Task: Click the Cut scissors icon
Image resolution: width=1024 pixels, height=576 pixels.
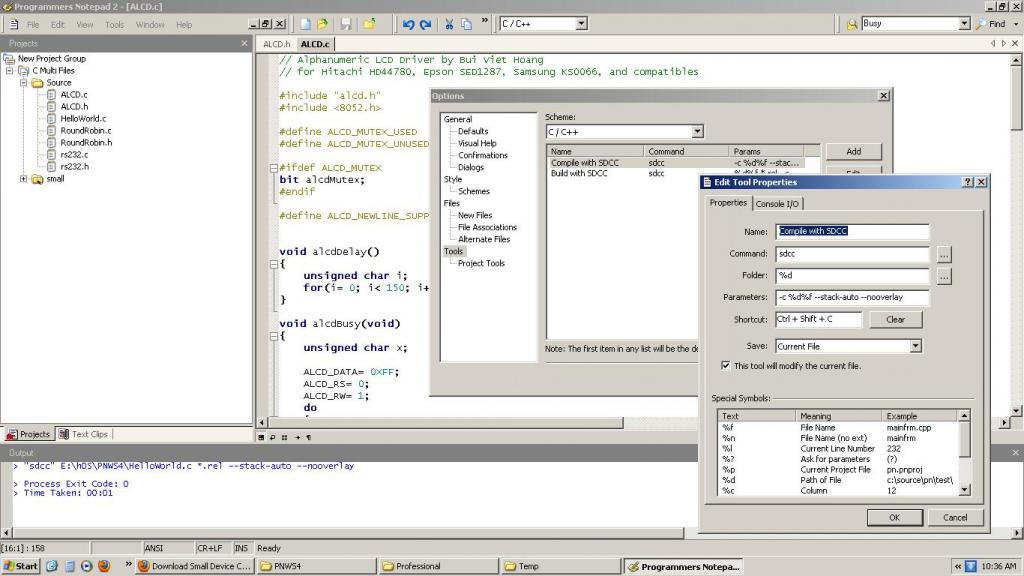Action: coord(450,24)
